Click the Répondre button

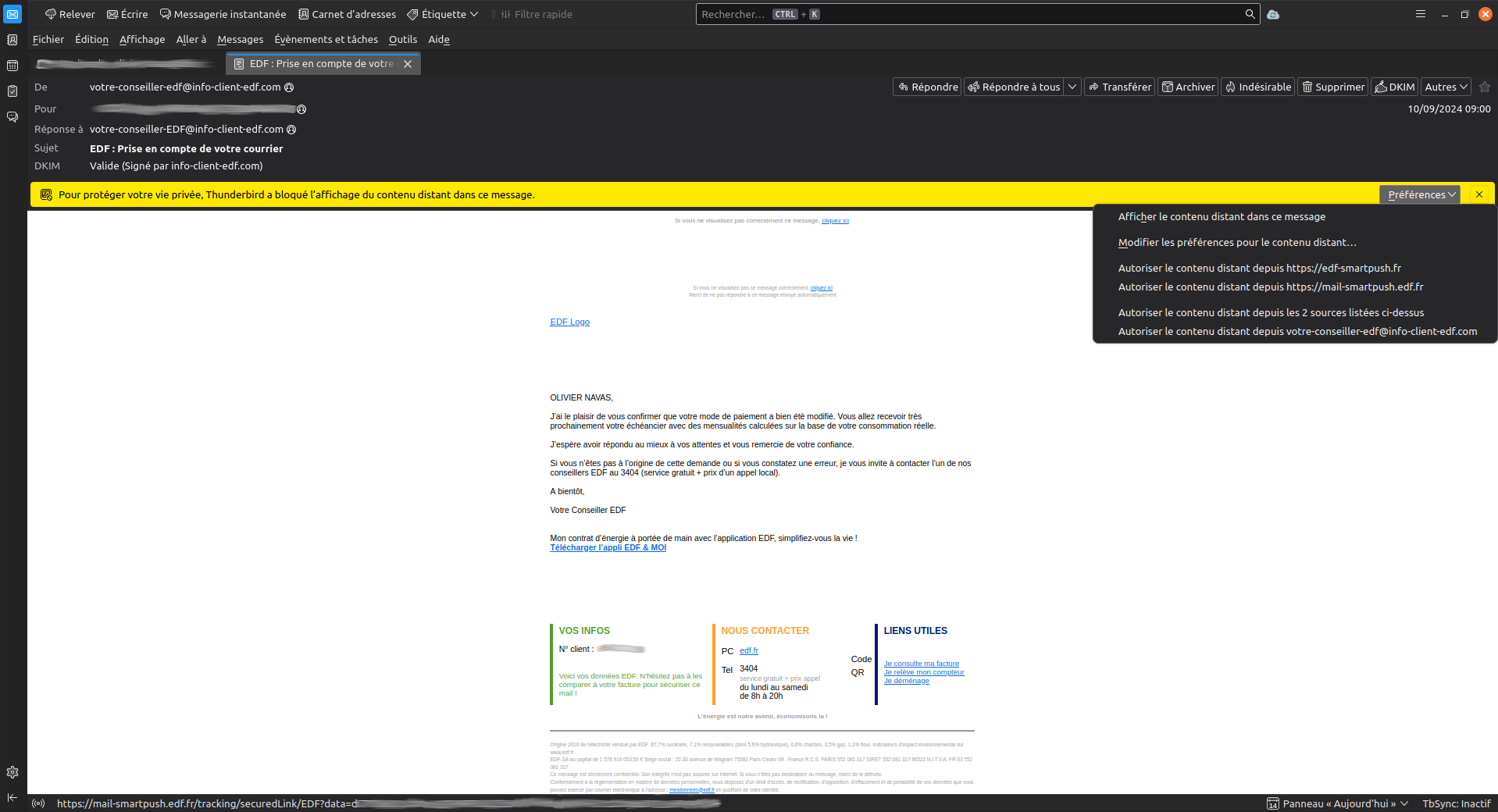coord(927,87)
